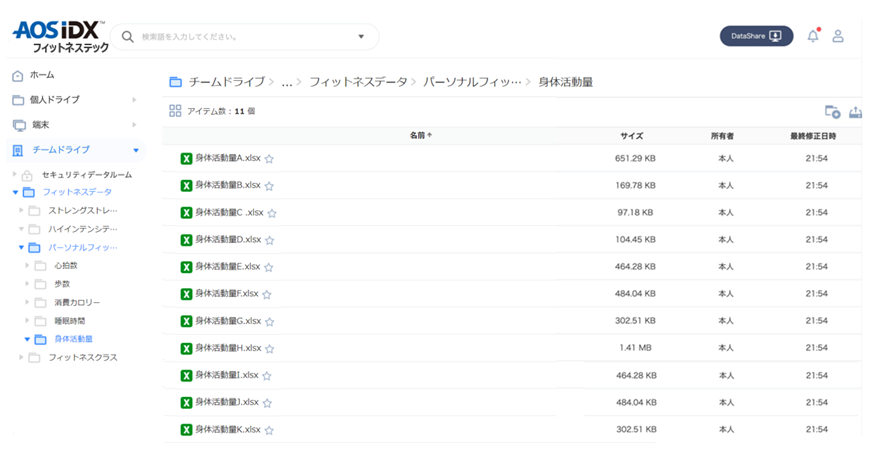
Task: Click the folder icon in breadcrumb
Action: [x=176, y=82]
